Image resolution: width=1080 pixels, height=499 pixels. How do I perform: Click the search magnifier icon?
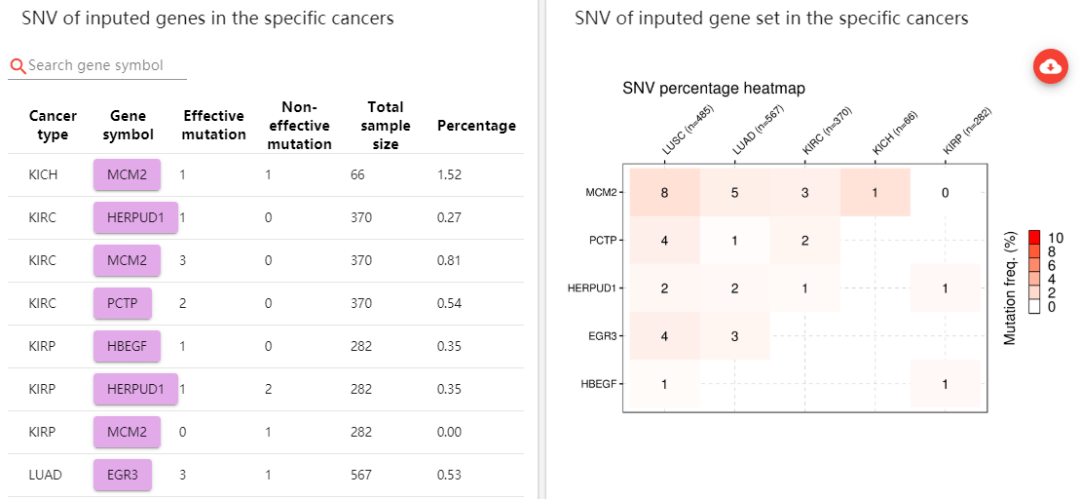pos(17,66)
